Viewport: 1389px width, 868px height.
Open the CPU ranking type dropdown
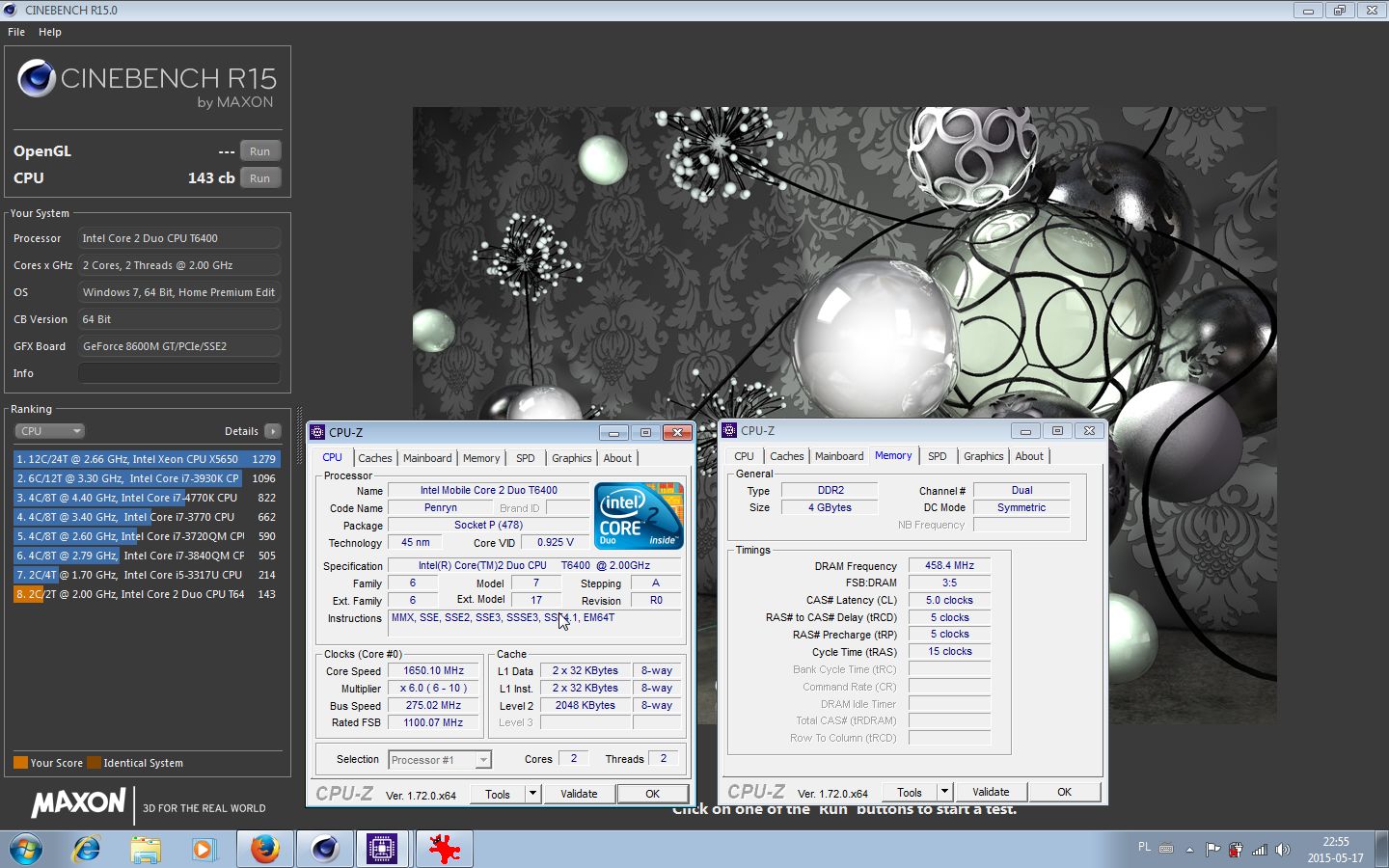coord(49,431)
